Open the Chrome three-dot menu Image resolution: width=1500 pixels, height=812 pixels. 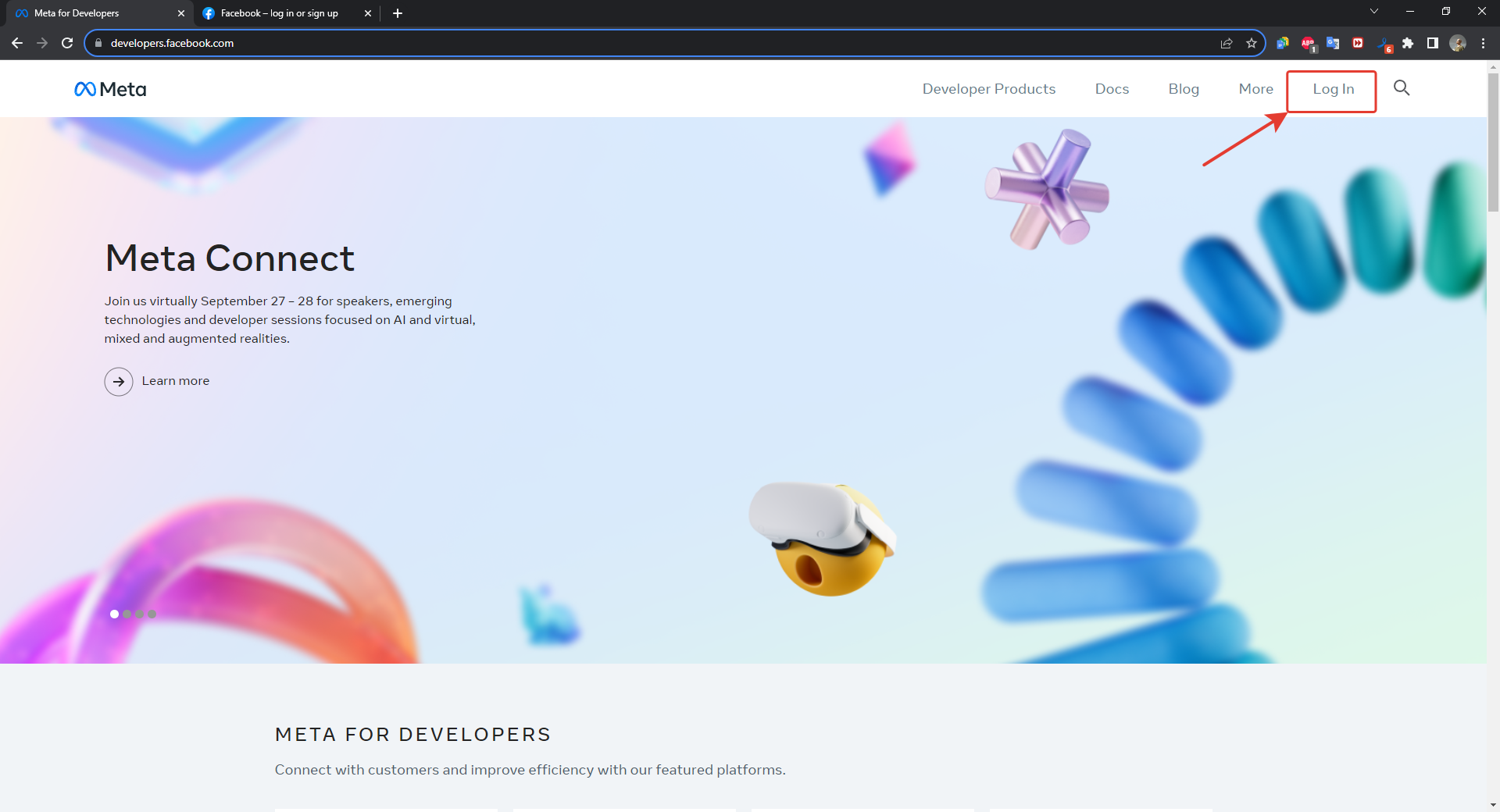point(1483,44)
